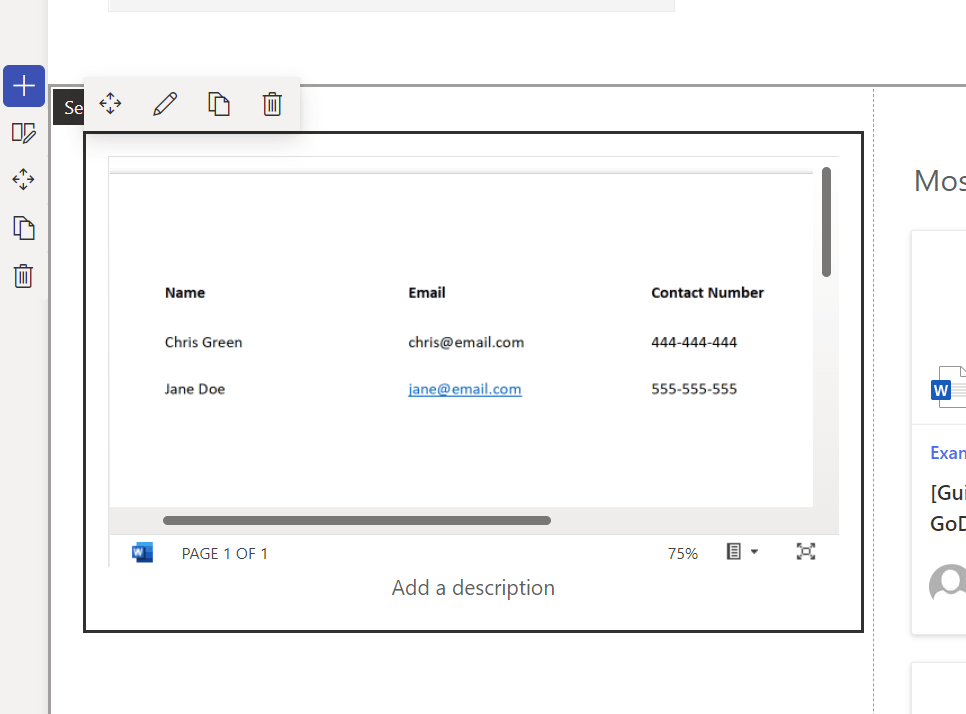The width and height of the screenshot is (966, 714).
Task: Click the Word file icon in right card
Action: (948, 387)
